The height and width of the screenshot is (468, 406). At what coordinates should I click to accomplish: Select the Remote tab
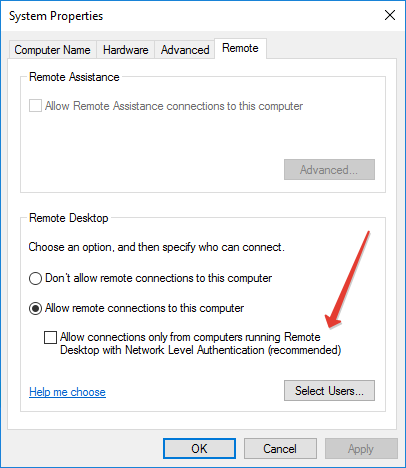pyautogui.click(x=240, y=48)
